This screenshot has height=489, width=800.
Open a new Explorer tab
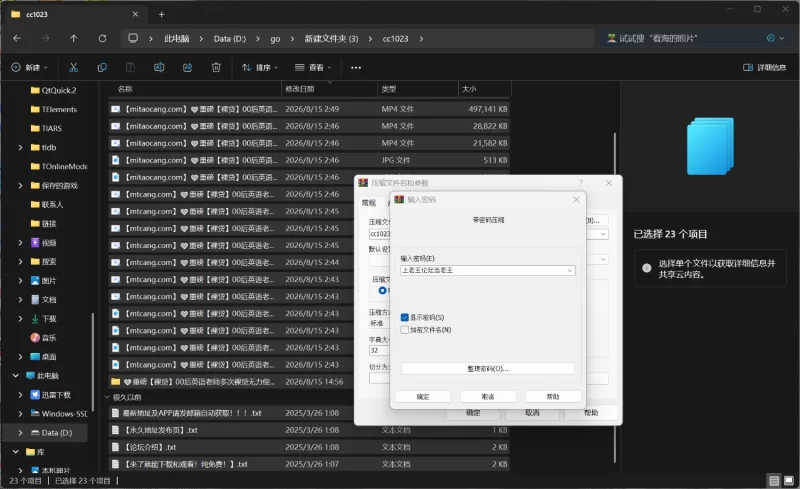click(161, 14)
